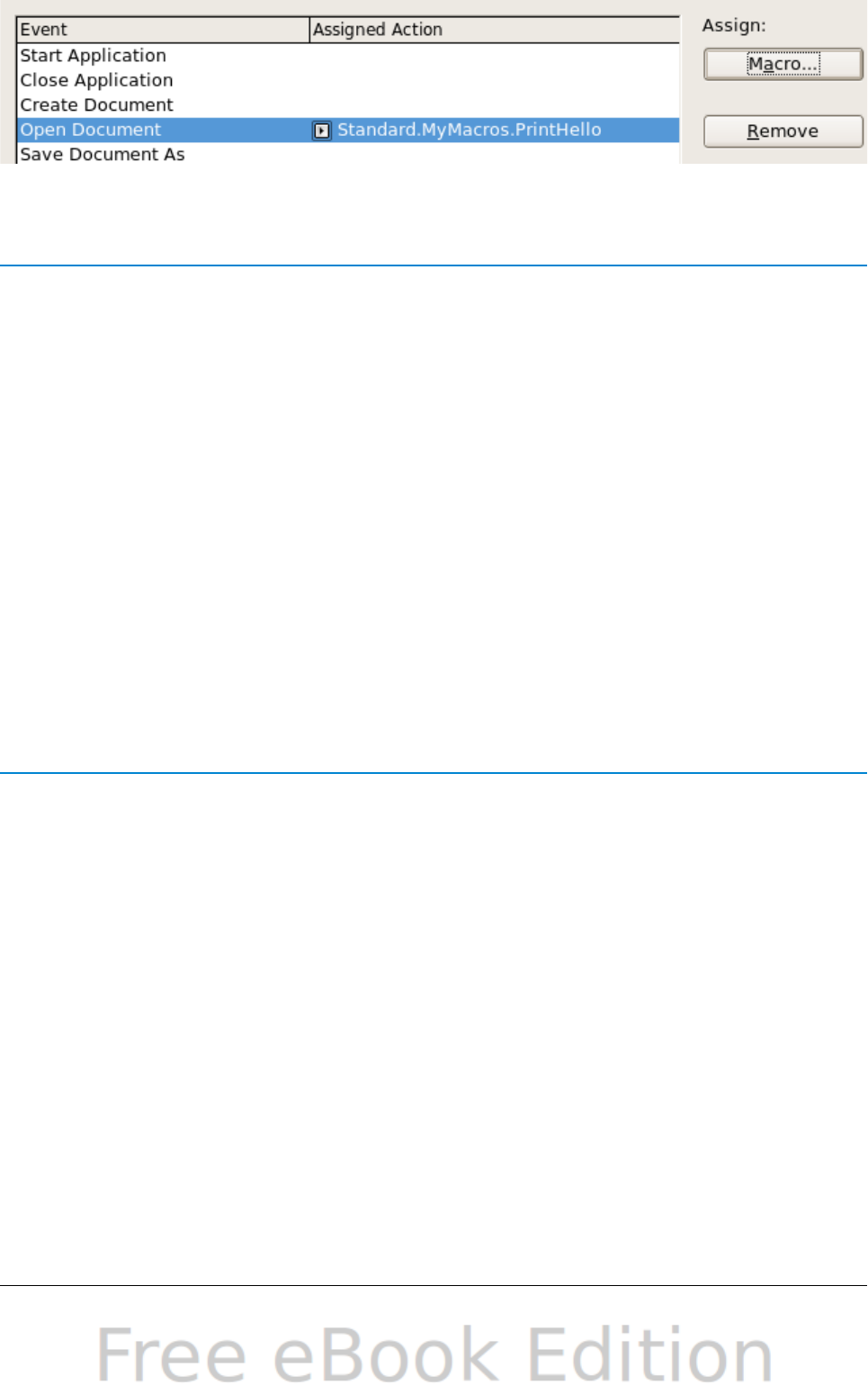This screenshot has width=868, height=1385.
Task: Click the empty action cell for Start Application
Action: pos(495,56)
